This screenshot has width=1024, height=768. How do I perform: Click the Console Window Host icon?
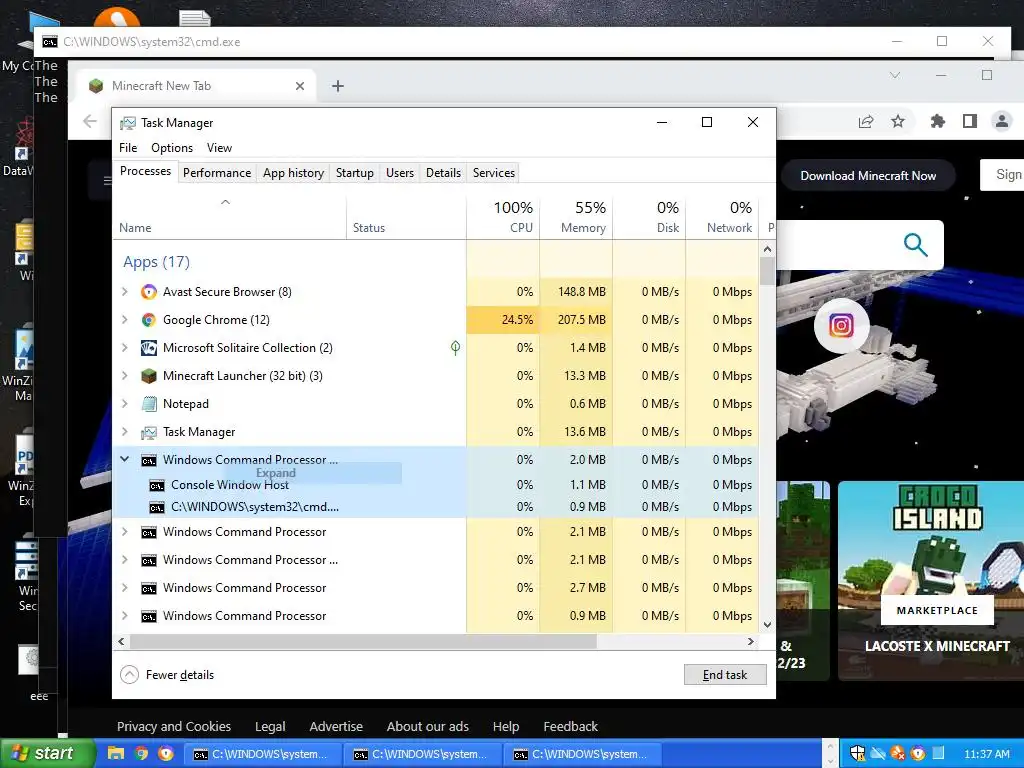pyautogui.click(x=157, y=485)
